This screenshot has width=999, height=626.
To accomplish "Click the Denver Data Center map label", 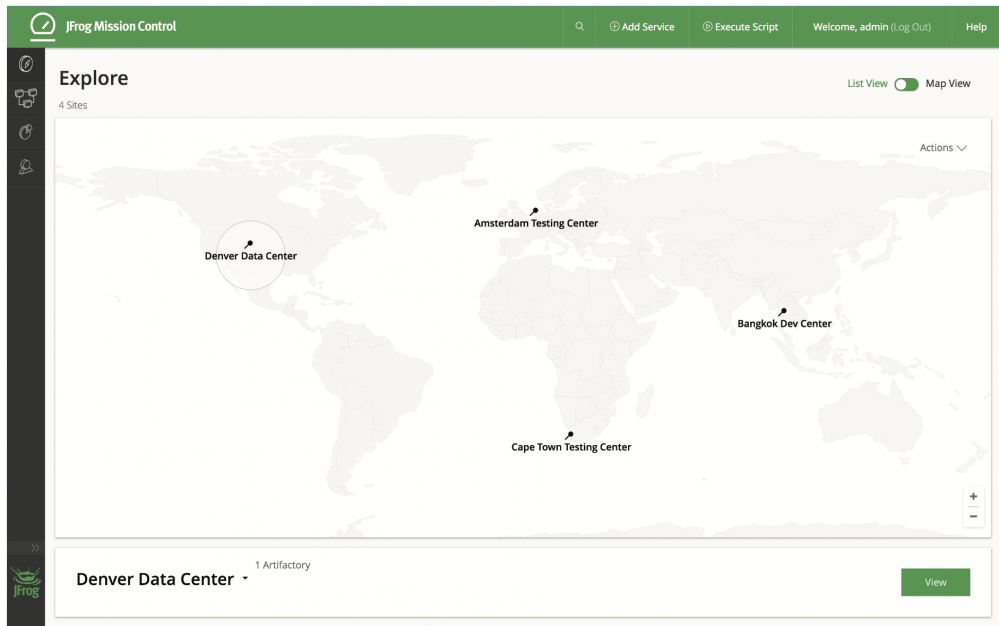I will [250, 256].
